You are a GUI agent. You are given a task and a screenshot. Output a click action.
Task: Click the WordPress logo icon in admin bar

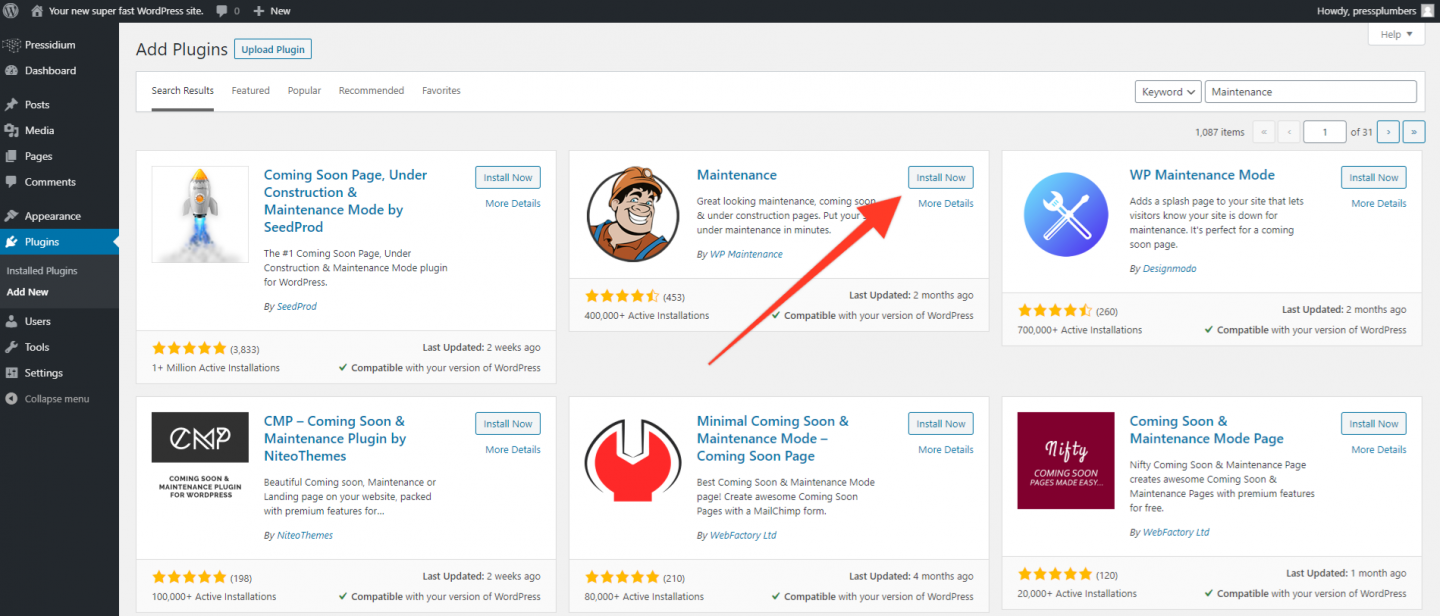(x=11, y=11)
